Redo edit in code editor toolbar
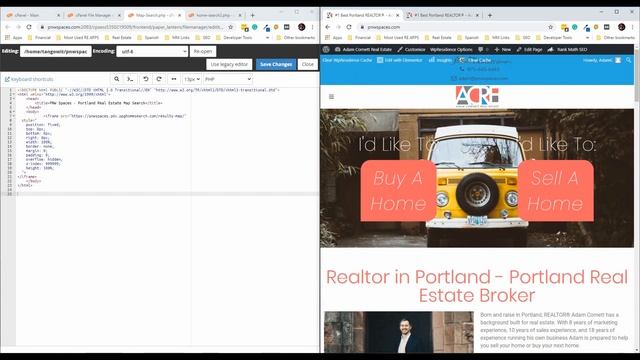 159,79
